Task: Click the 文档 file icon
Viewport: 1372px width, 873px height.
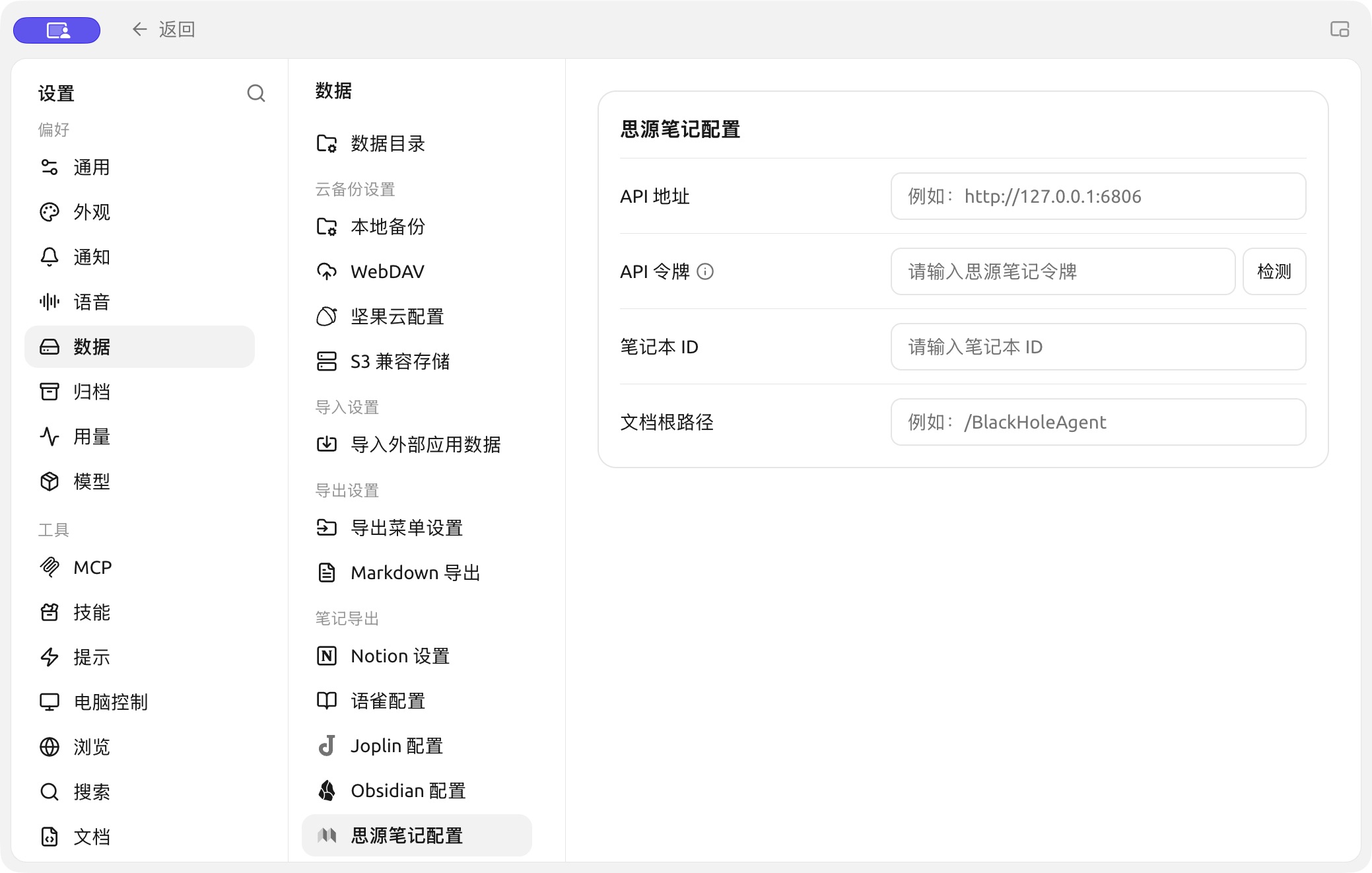Action: [x=50, y=837]
